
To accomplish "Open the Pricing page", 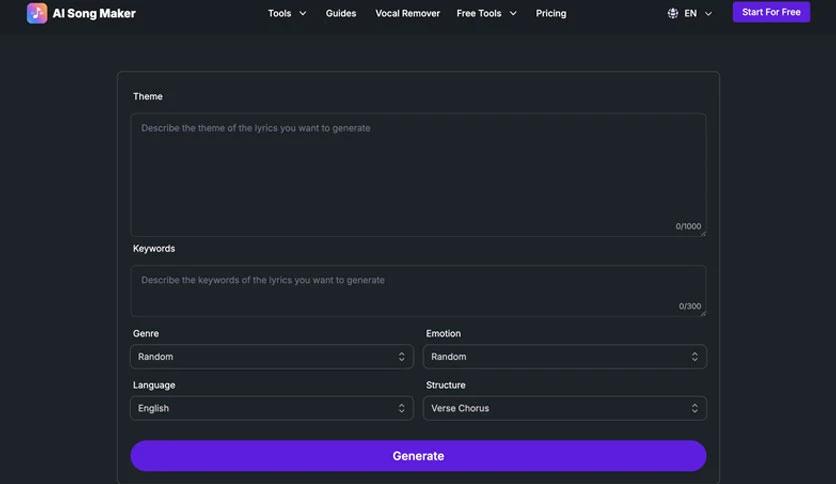I will pos(551,14).
